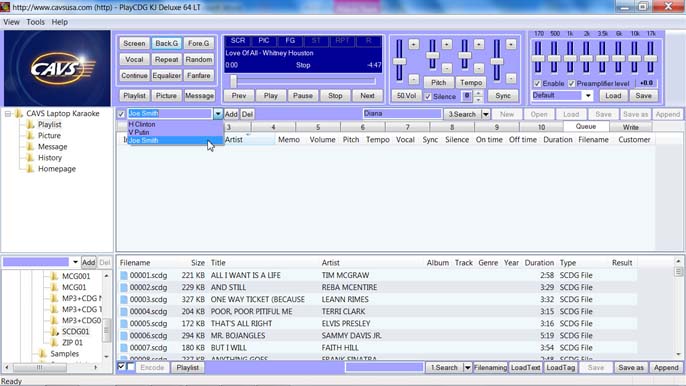The height and width of the screenshot is (386, 686).
Task: Toggle the Preamplifier level checkbox
Action: tap(571, 83)
